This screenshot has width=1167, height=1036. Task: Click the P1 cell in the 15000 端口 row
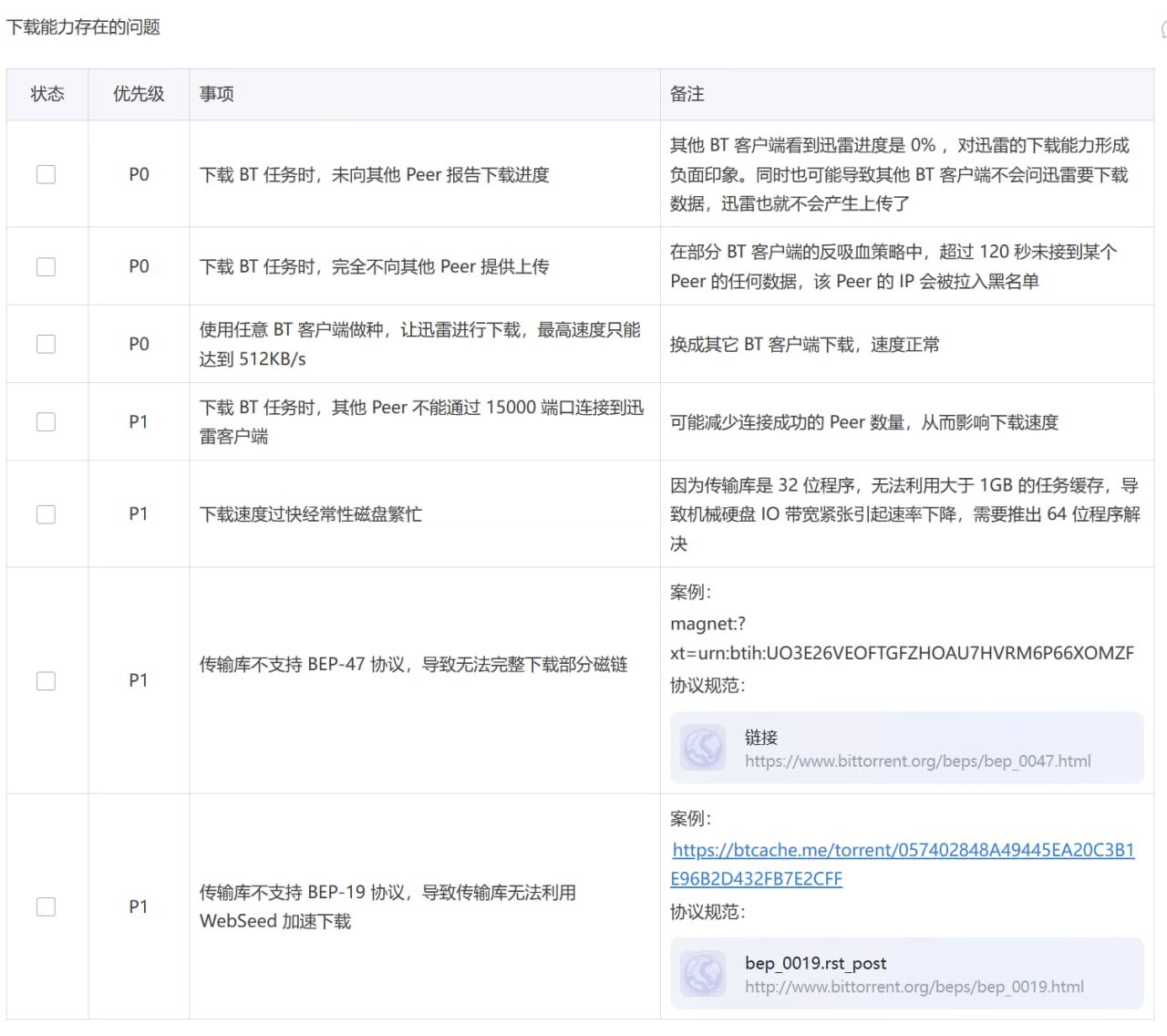(139, 421)
